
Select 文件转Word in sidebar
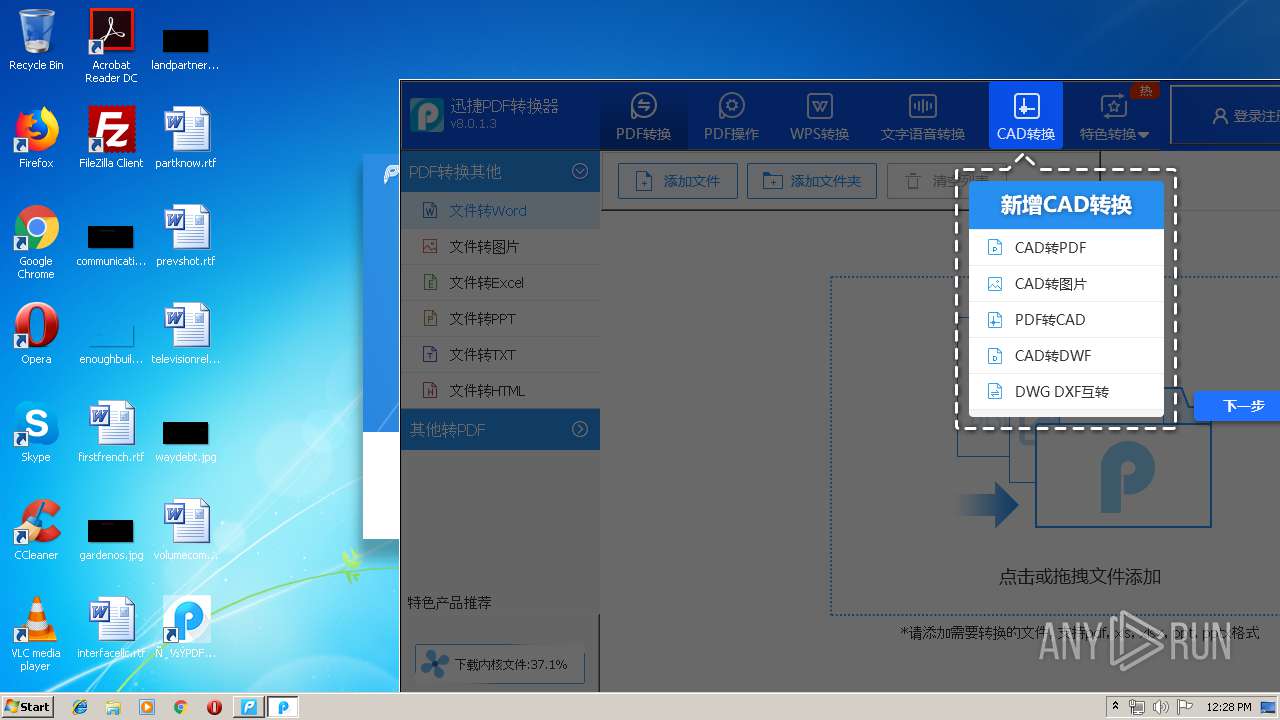click(500, 210)
